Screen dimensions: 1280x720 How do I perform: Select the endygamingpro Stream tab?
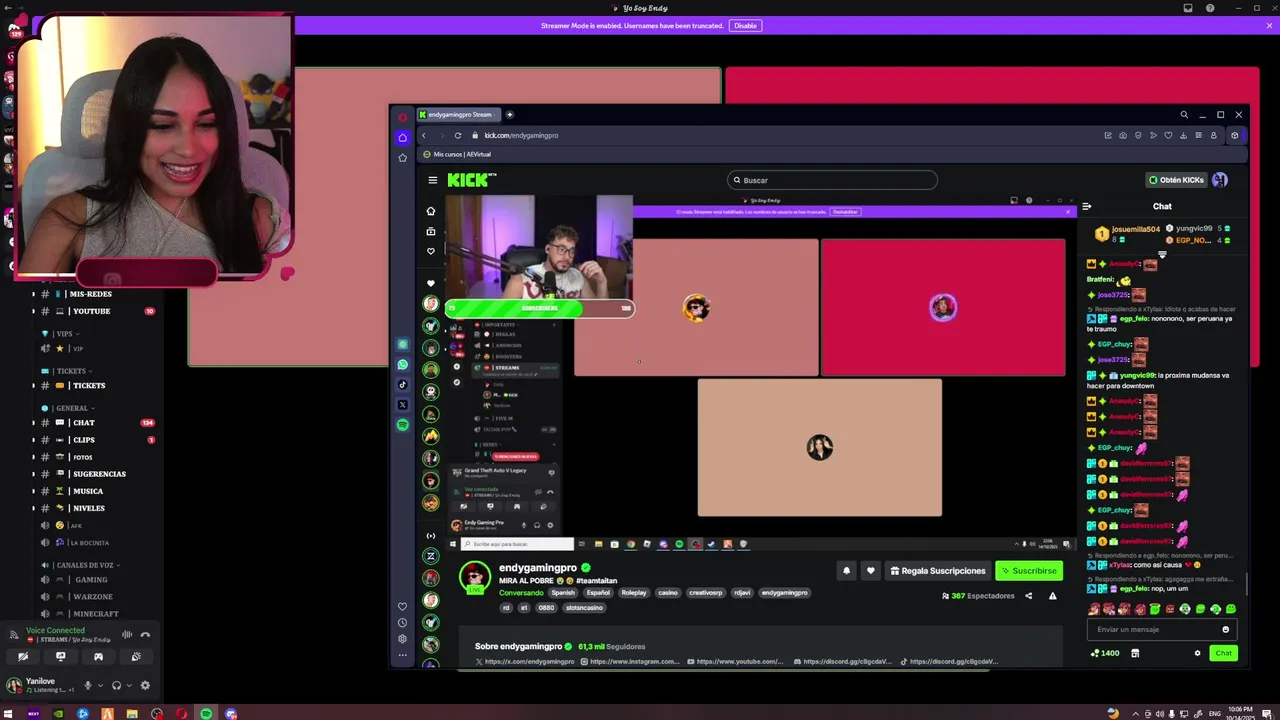pos(457,115)
